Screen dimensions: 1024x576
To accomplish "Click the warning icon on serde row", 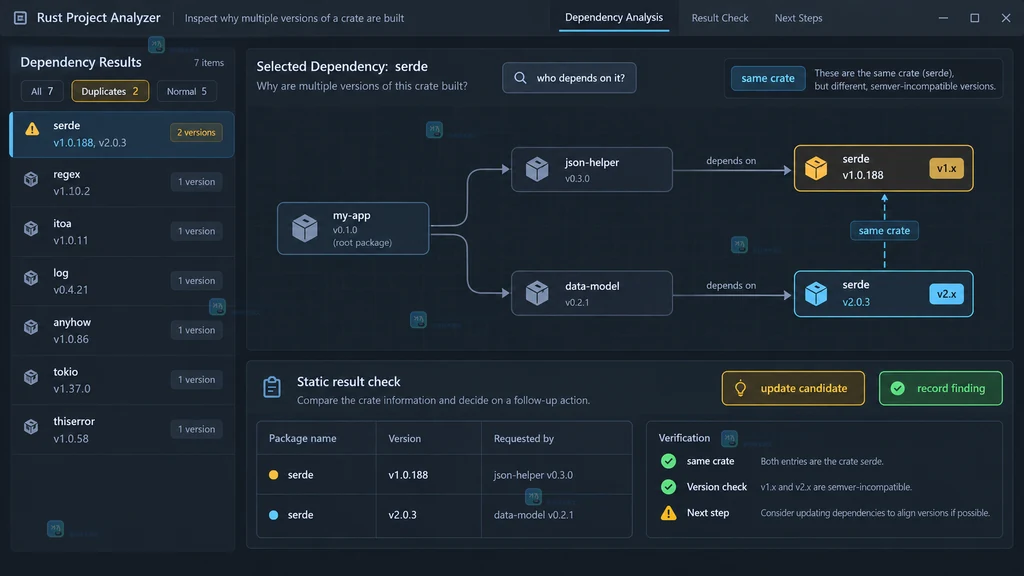I will coord(32,129).
